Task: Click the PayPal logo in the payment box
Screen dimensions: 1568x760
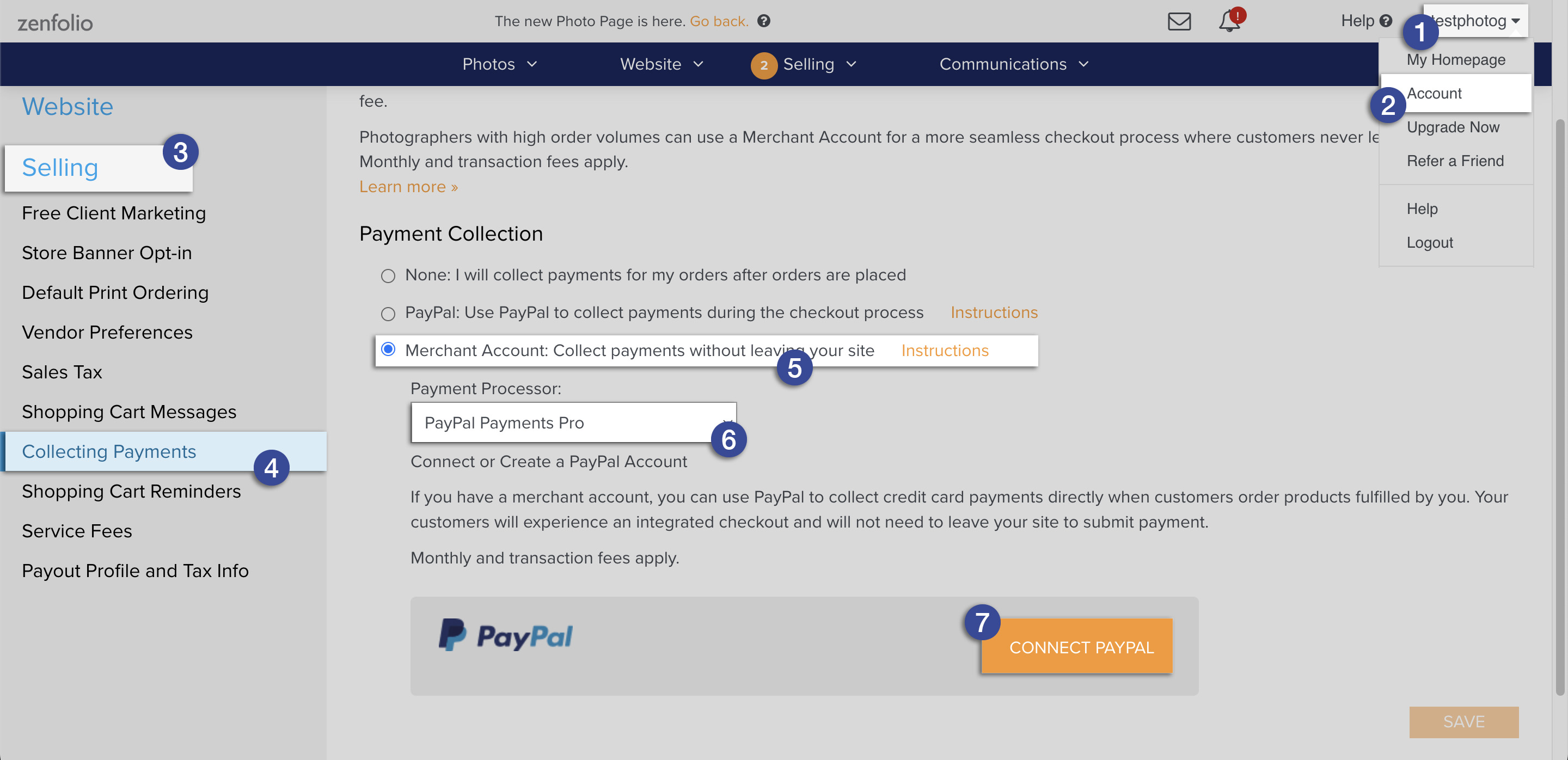Action: [505, 635]
